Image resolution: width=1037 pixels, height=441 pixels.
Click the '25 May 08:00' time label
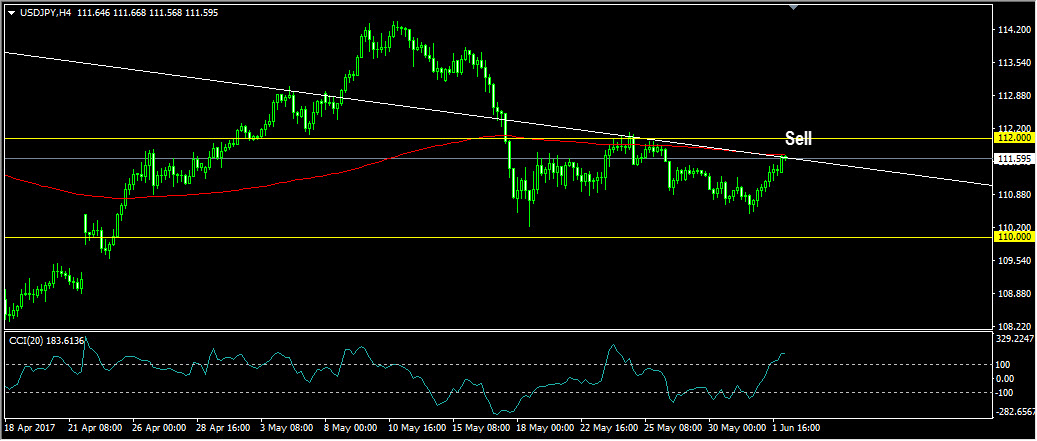pyautogui.click(x=671, y=428)
